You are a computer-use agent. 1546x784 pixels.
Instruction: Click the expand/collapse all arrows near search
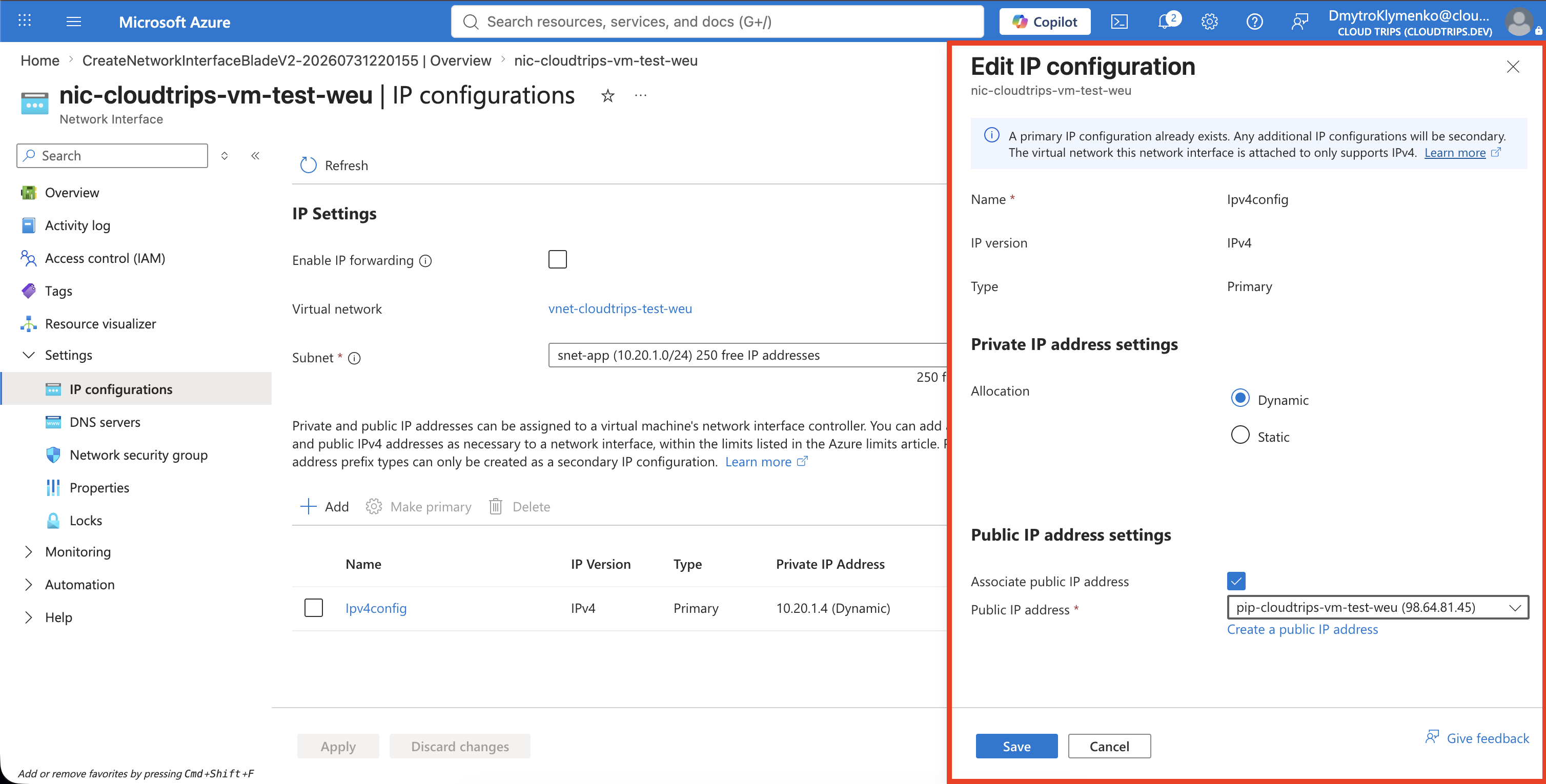point(225,156)
